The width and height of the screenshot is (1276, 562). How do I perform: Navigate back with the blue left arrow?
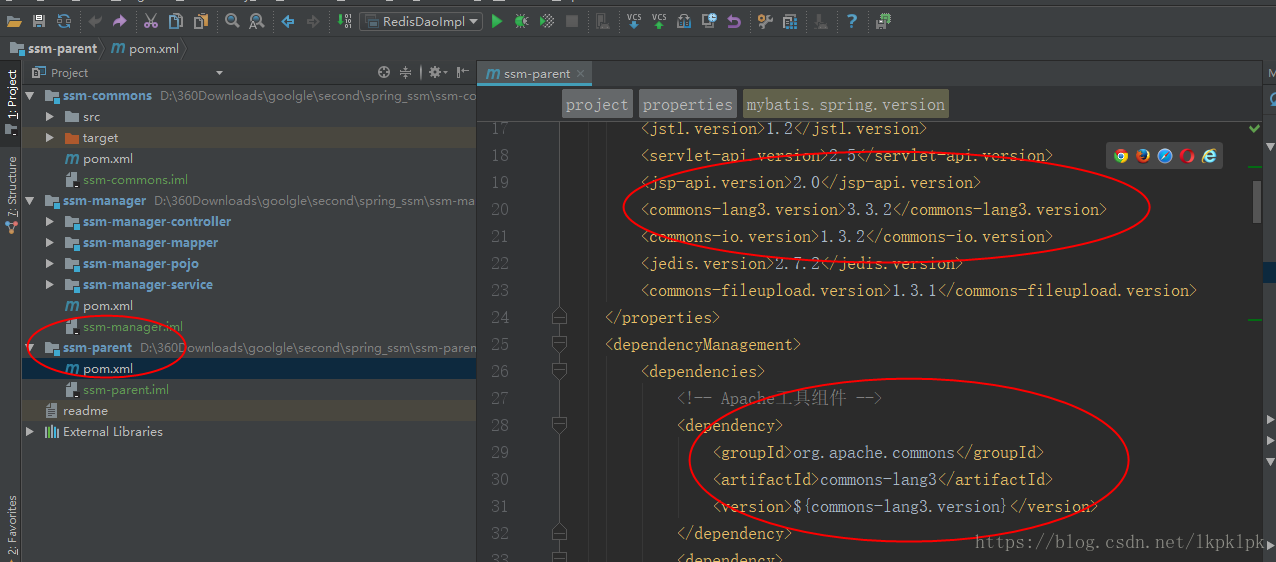click(x=288, y=20)
